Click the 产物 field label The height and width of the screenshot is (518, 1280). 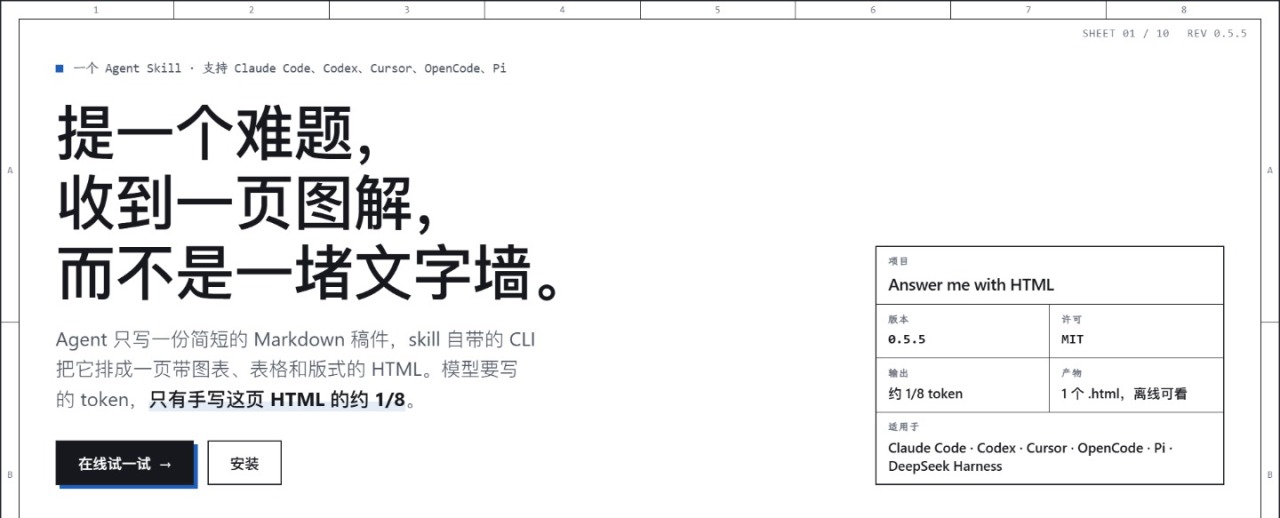pyautogui.click(x=1071, y=373)
